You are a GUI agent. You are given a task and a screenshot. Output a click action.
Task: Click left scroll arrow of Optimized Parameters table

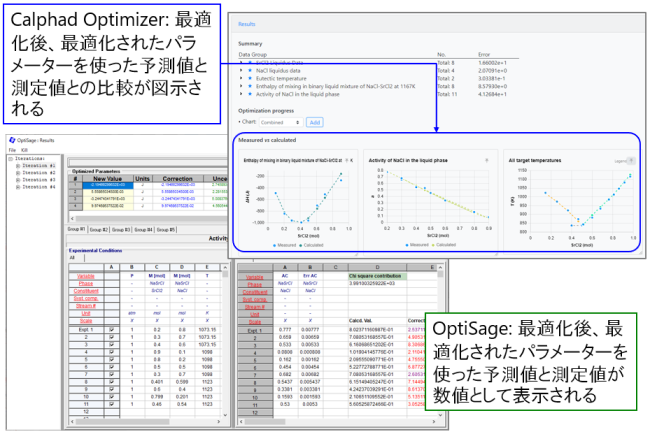[x=72, y=218]
